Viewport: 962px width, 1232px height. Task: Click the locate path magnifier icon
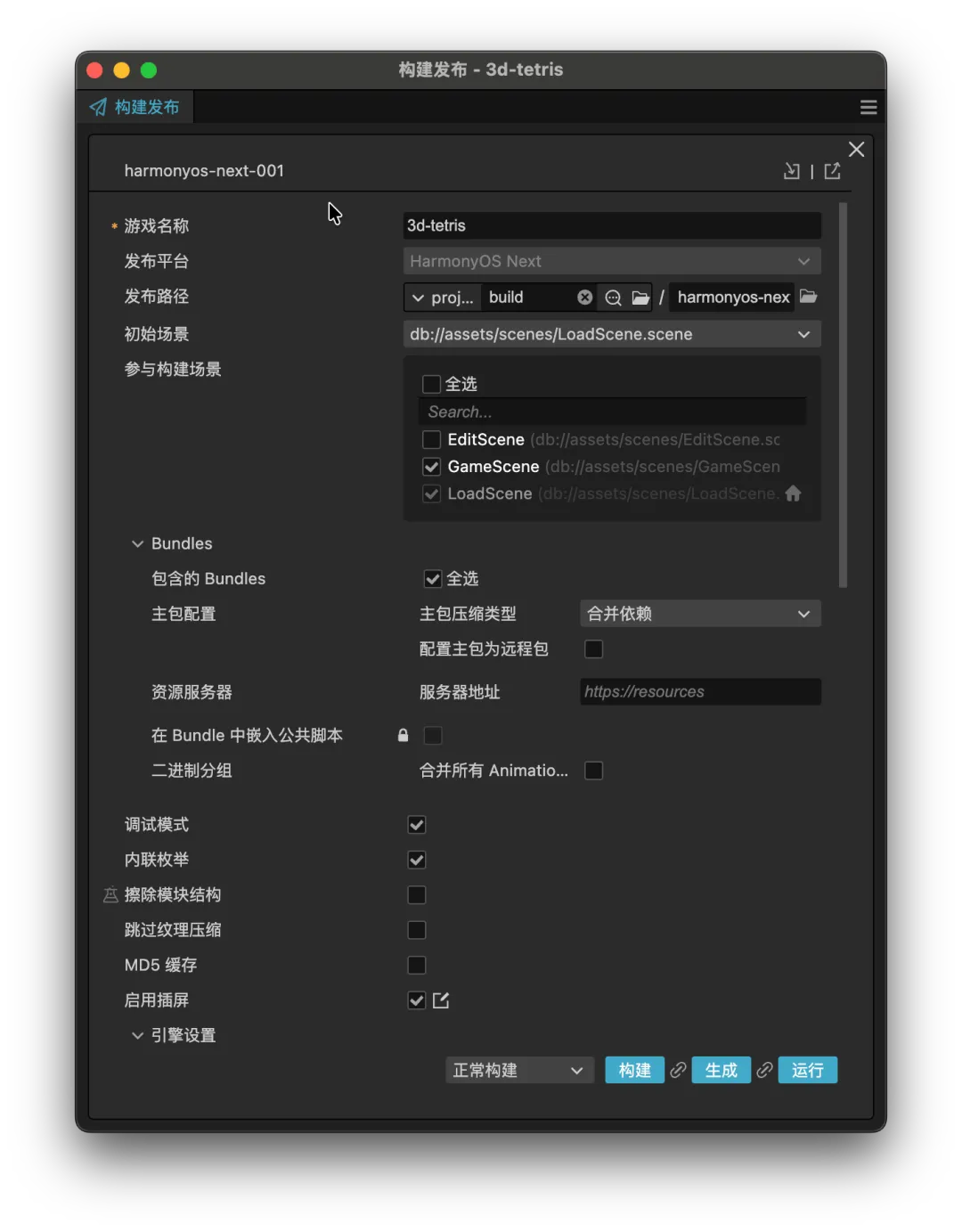(613, 298)
